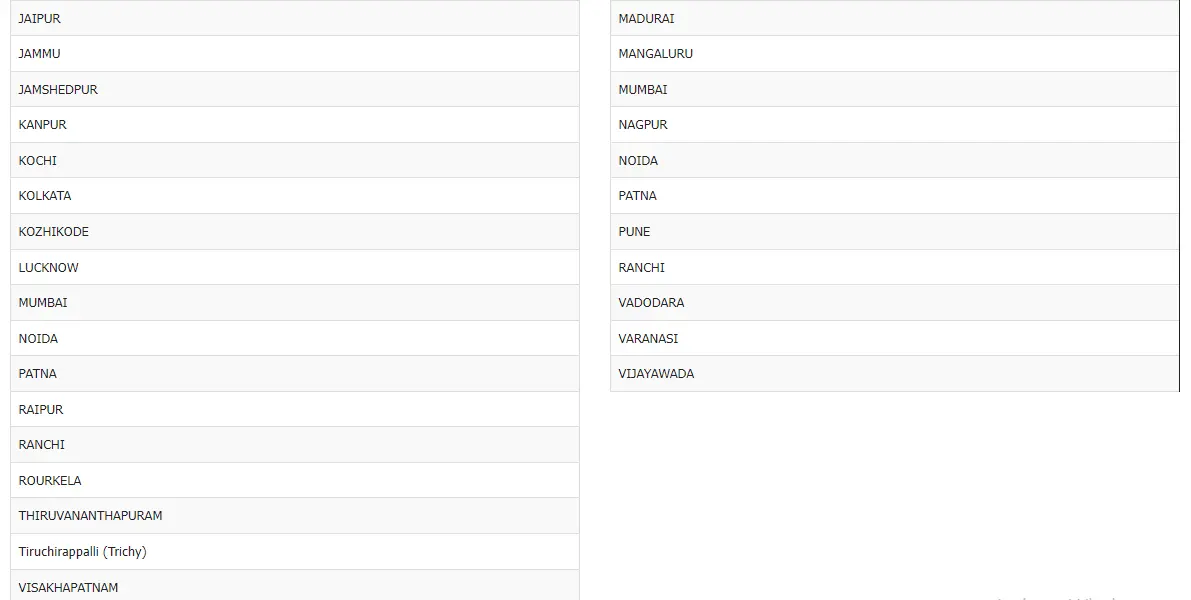Click on the VADODARA entry

tap(651, 303)
